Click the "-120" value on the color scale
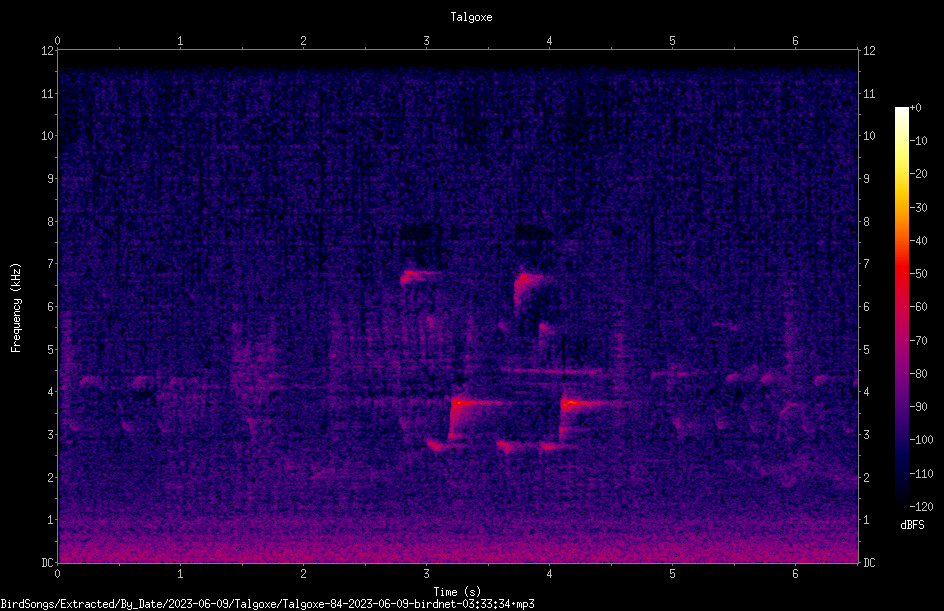The height and width of the screenshot is (611, 944). tap(921, 506)
